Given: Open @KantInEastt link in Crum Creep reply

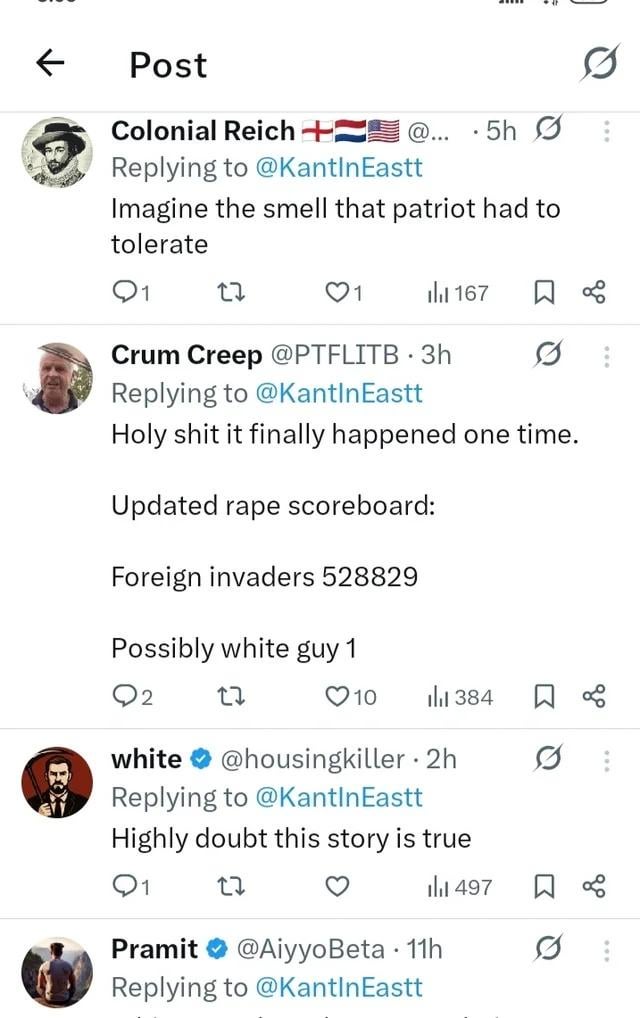Looking at the screenshot, I should [339, 393].
